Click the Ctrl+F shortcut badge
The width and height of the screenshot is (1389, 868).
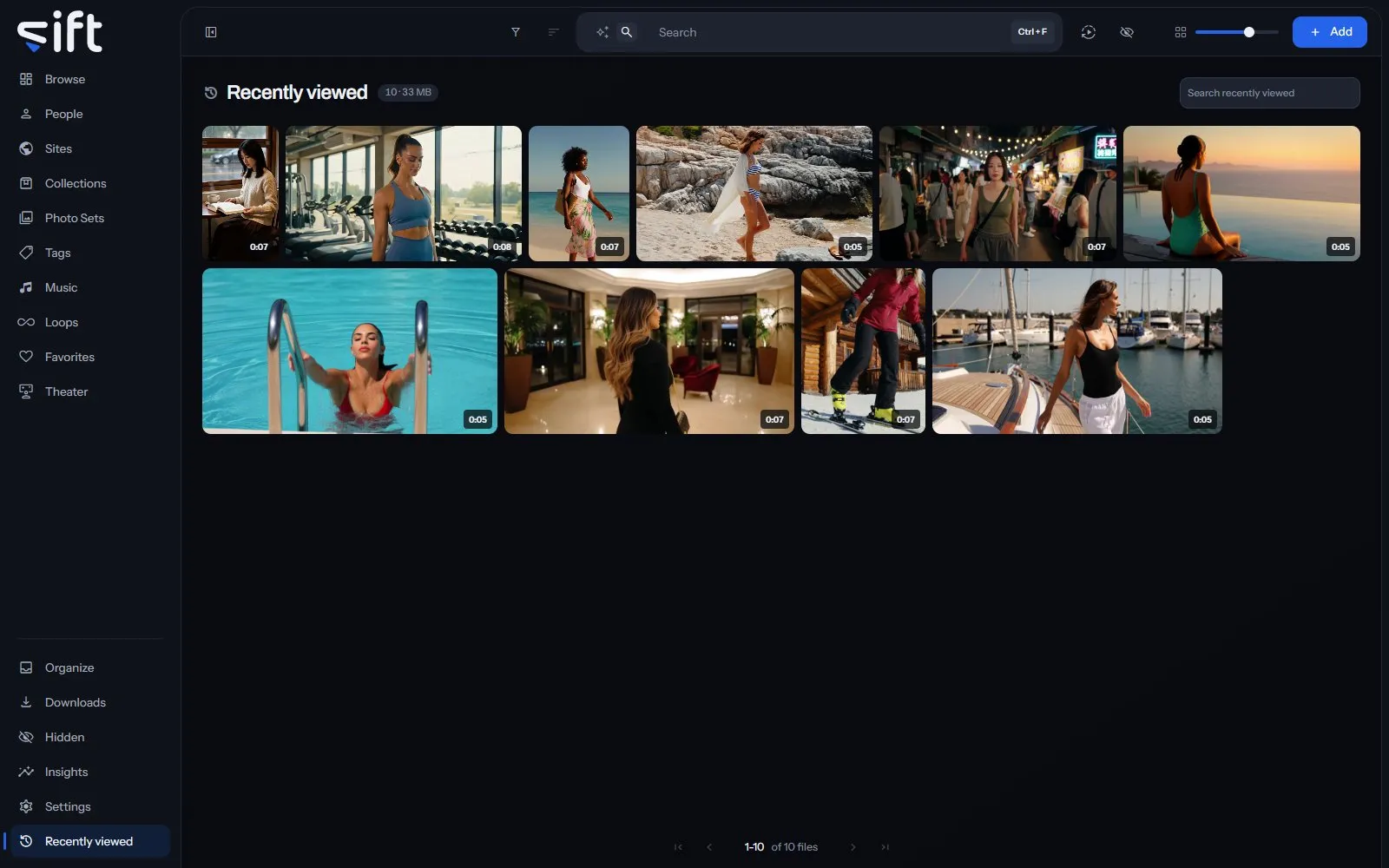click(1032, 32)
